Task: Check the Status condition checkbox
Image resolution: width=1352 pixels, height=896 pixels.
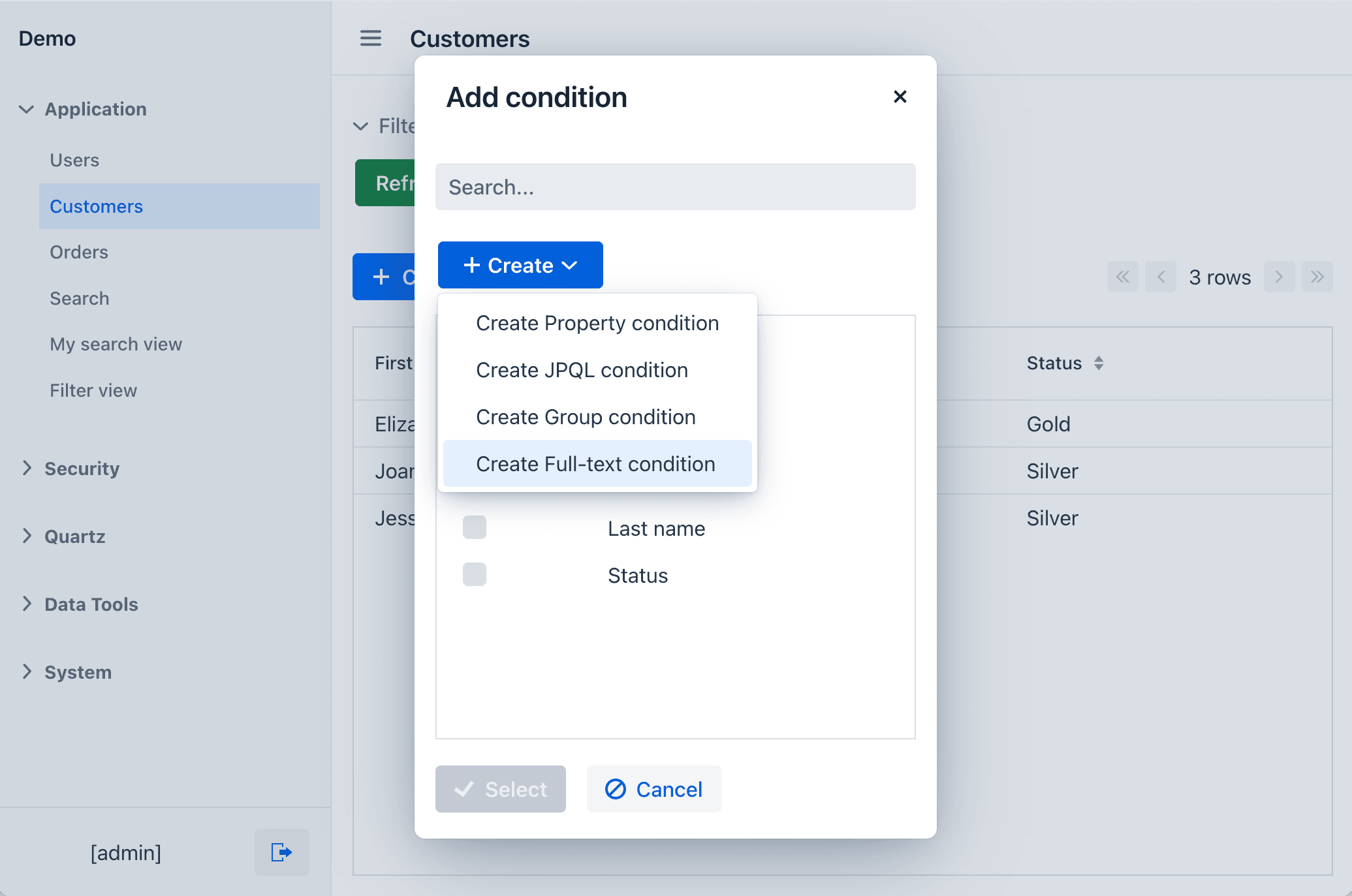Action: point(475,574)
